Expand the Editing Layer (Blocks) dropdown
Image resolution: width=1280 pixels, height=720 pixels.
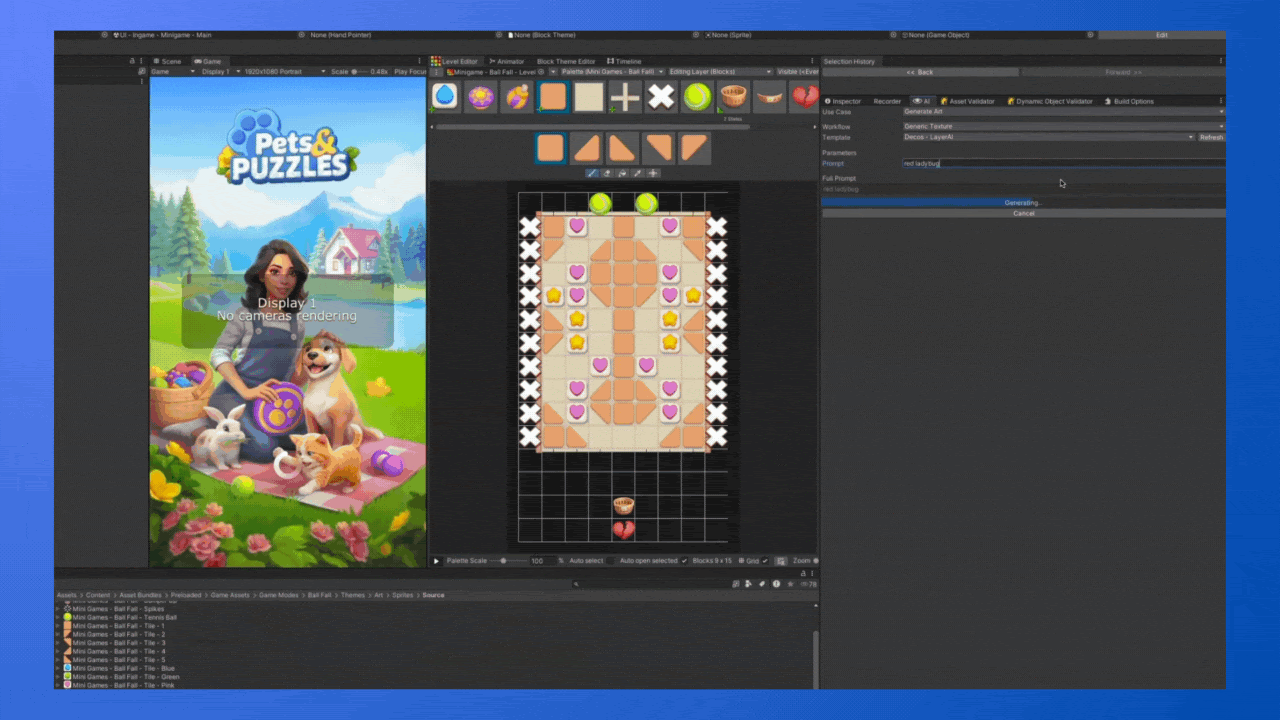[720, 72]
